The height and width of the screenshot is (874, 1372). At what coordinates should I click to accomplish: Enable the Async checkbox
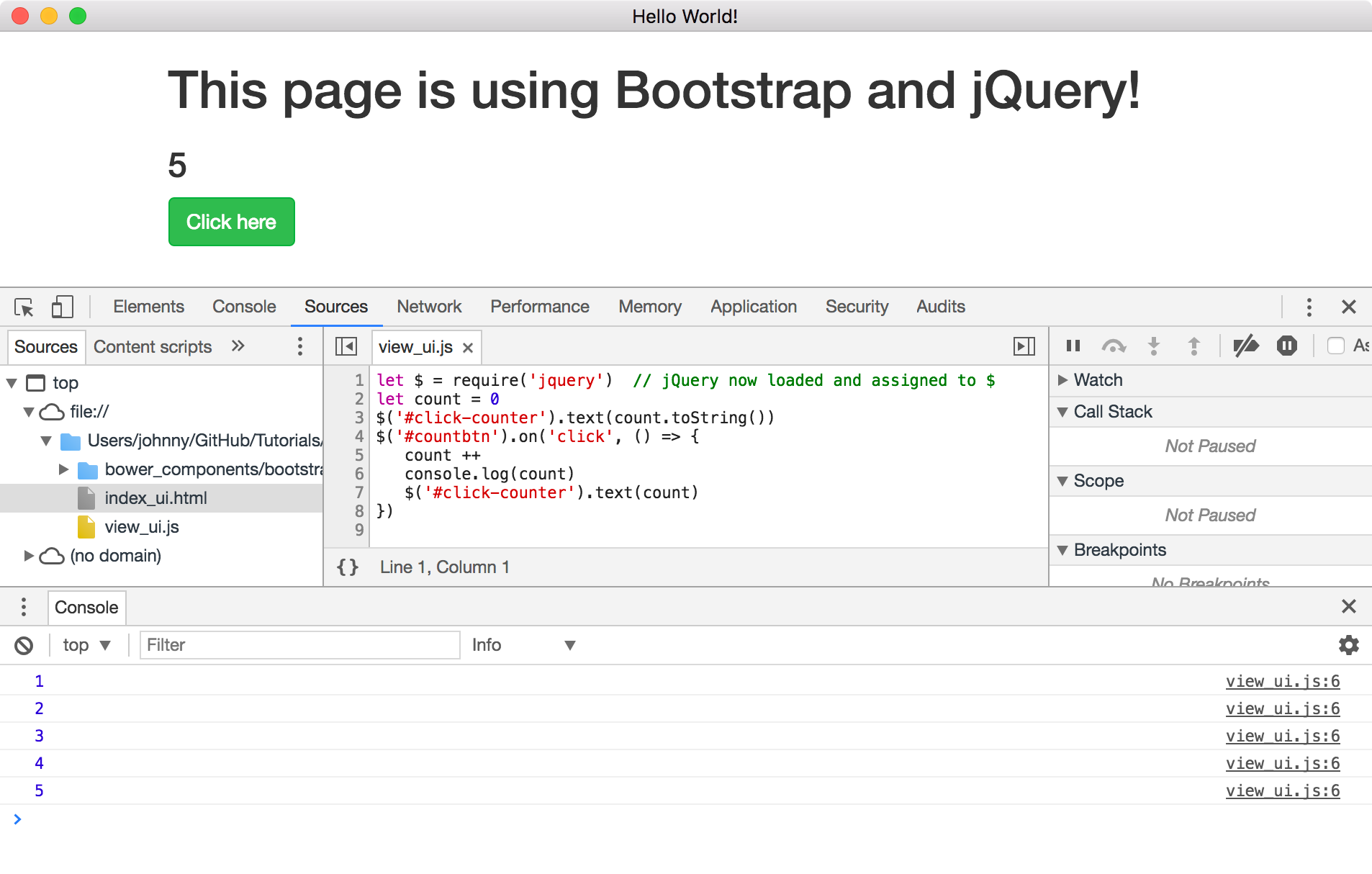click(1336, 346)
